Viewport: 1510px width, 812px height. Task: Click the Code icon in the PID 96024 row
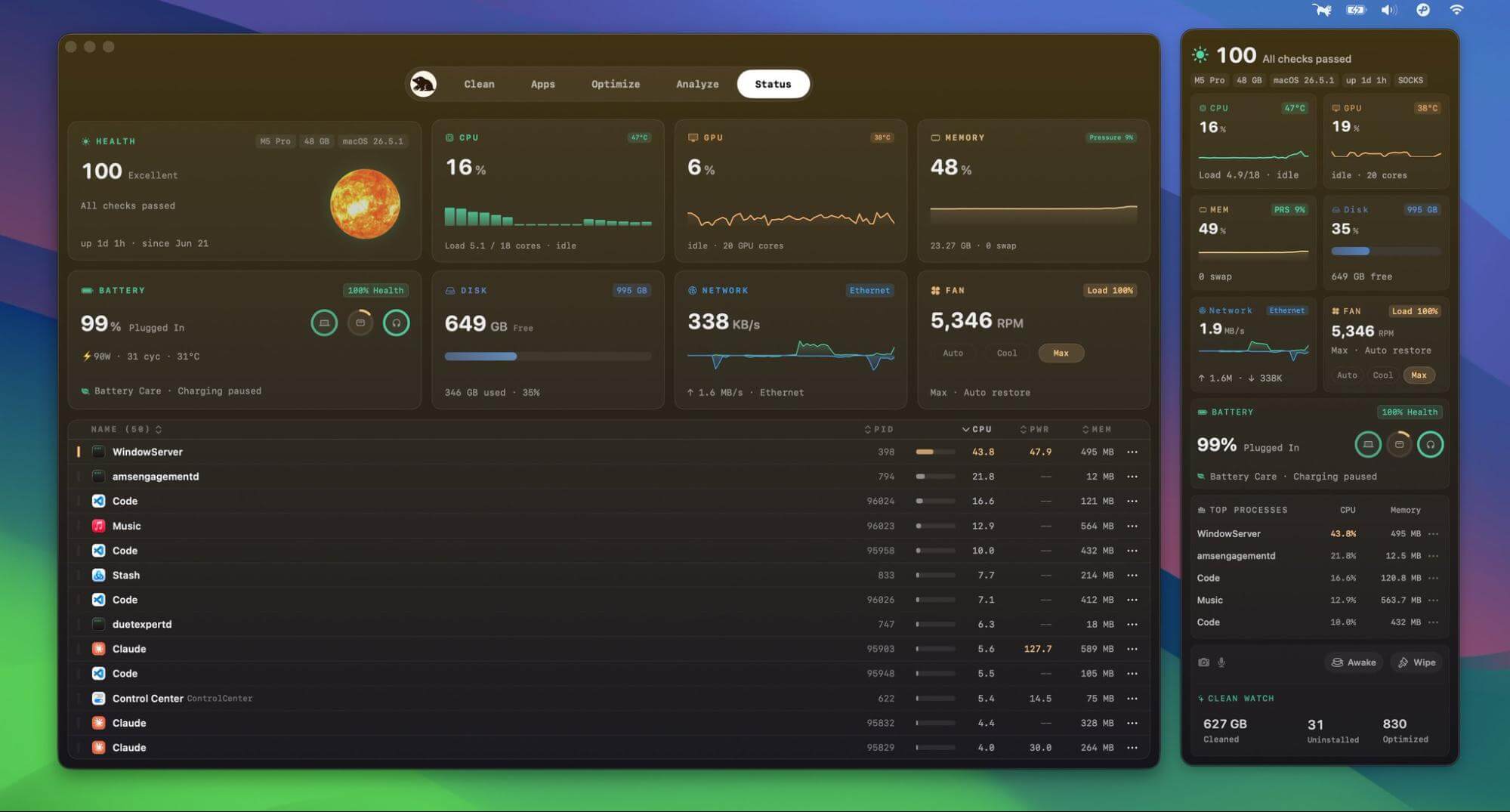(98, 501)
